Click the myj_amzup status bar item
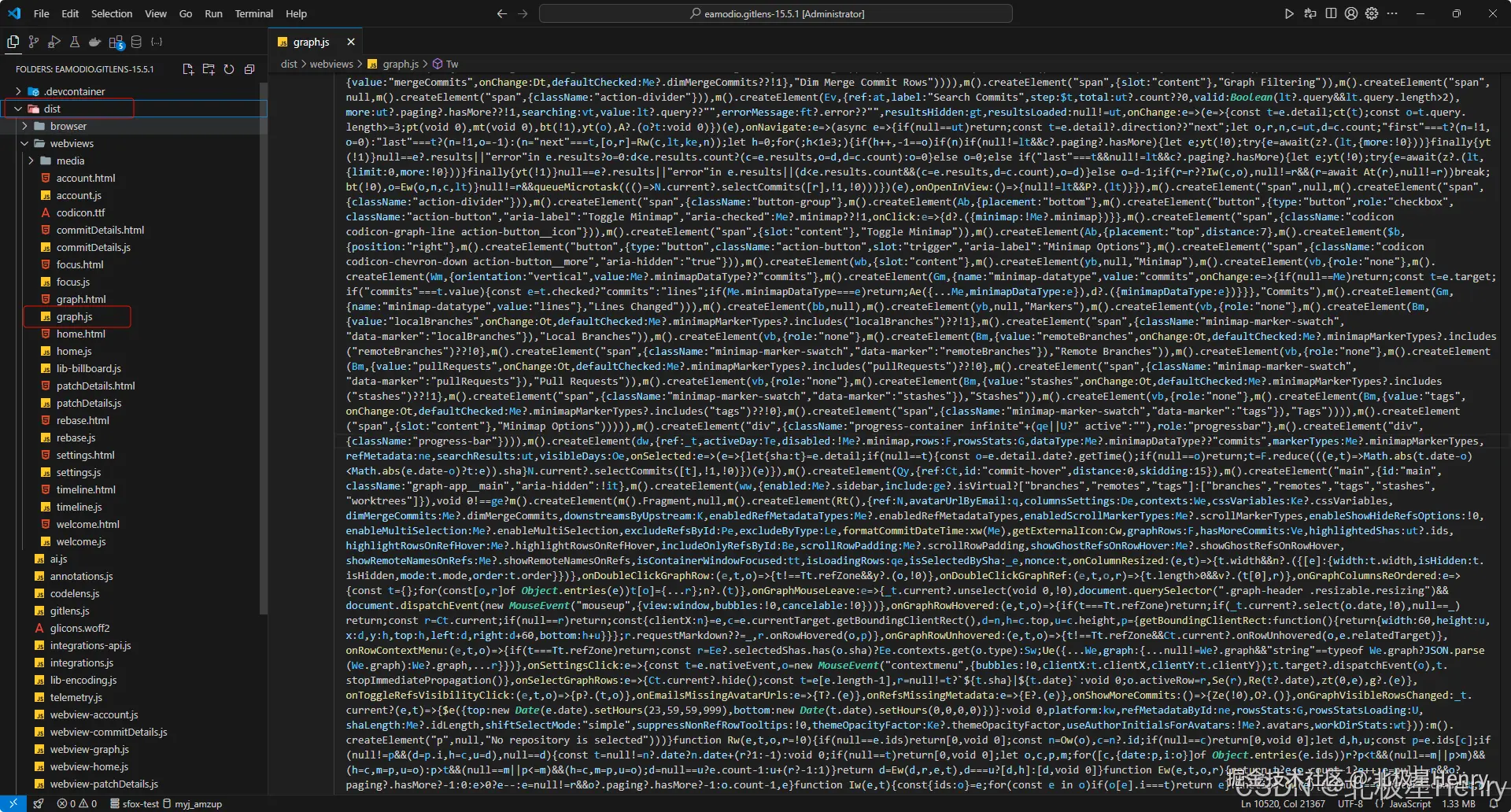1511x812 pixels. (192, 803)
